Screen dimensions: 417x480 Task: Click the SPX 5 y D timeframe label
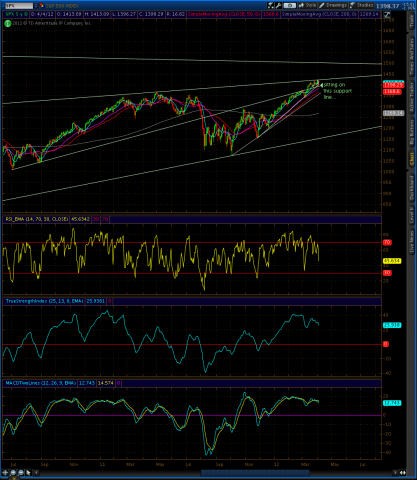16,14
